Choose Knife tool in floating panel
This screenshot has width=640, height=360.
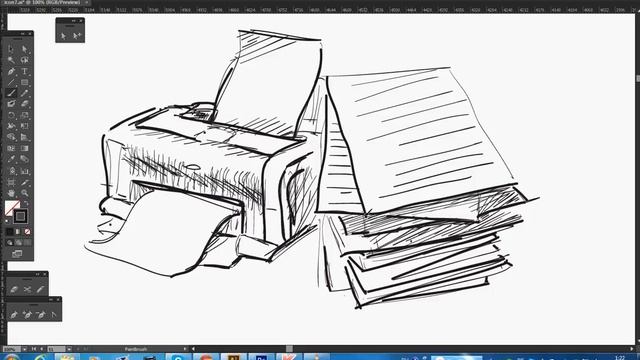tap(40, 289)
